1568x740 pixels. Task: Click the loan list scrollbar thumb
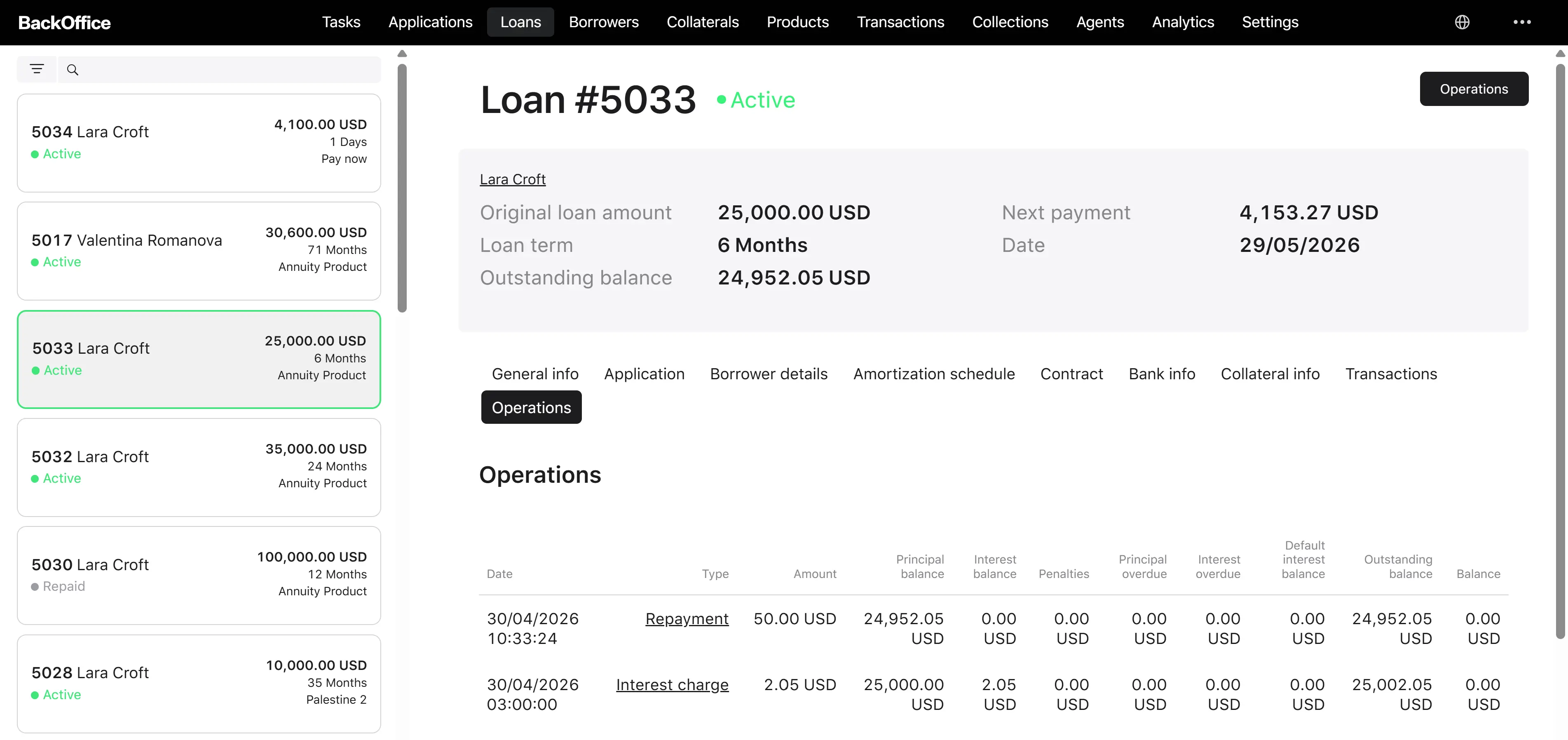tap(402, 188)
